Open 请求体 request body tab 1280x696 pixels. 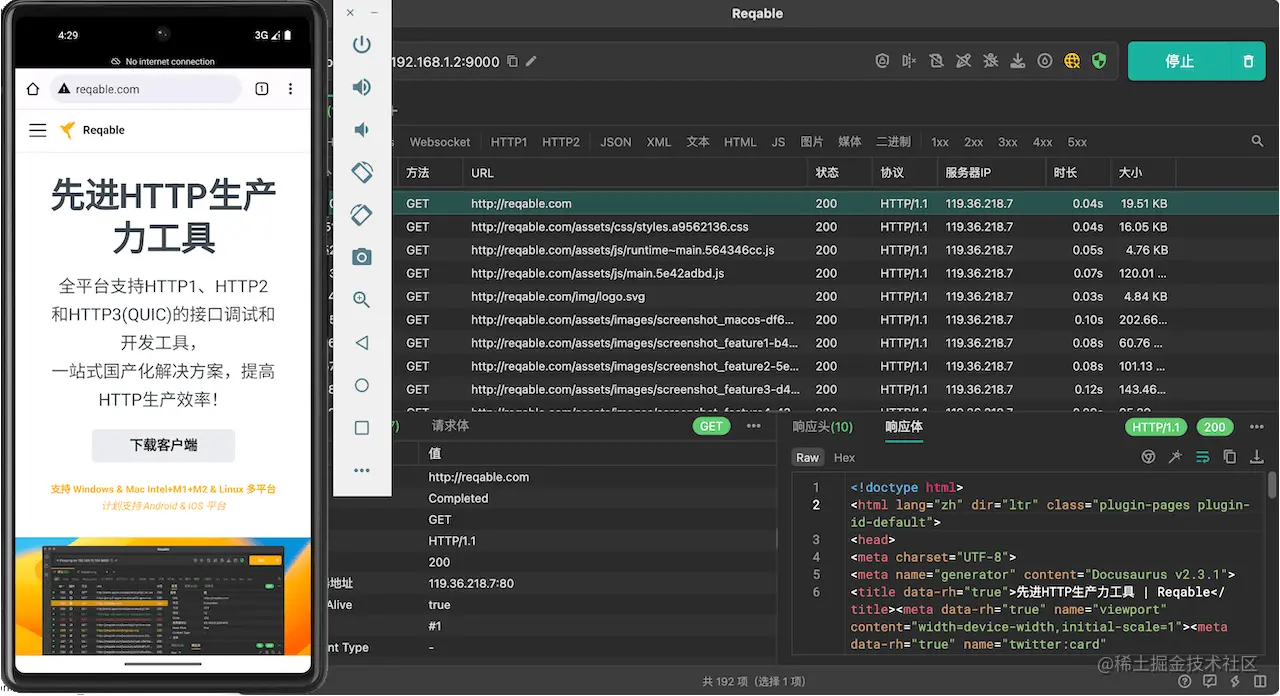pos(450,425)
